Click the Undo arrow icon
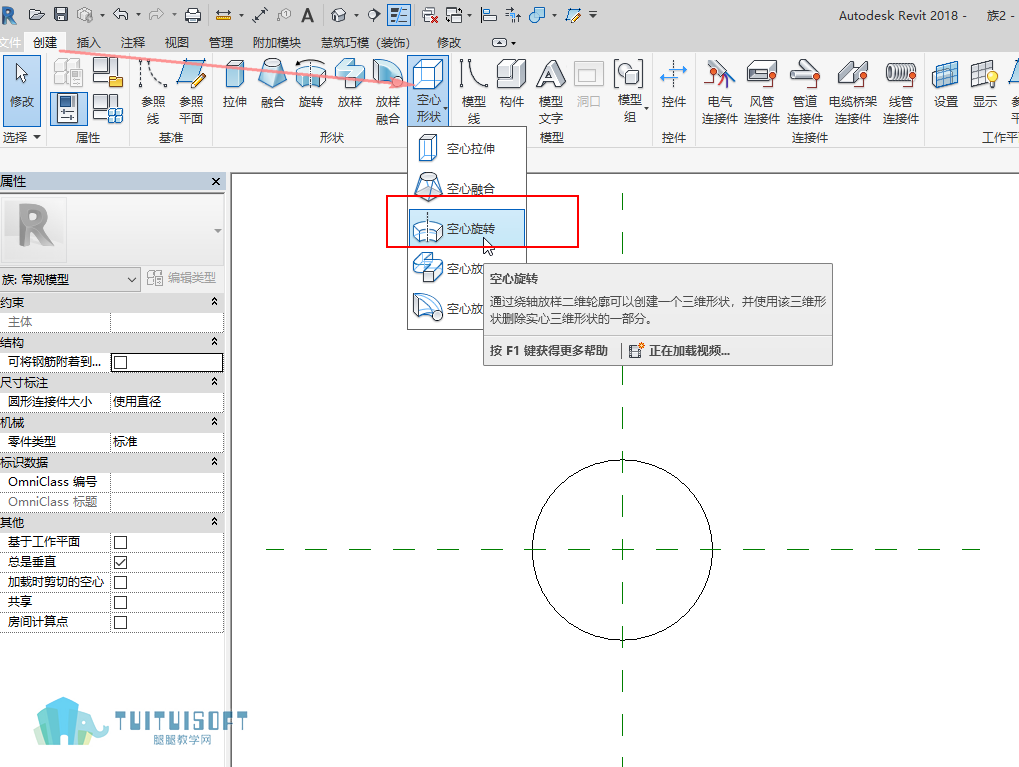Viewport: 1019px width, 767px height. pos(121,14)
